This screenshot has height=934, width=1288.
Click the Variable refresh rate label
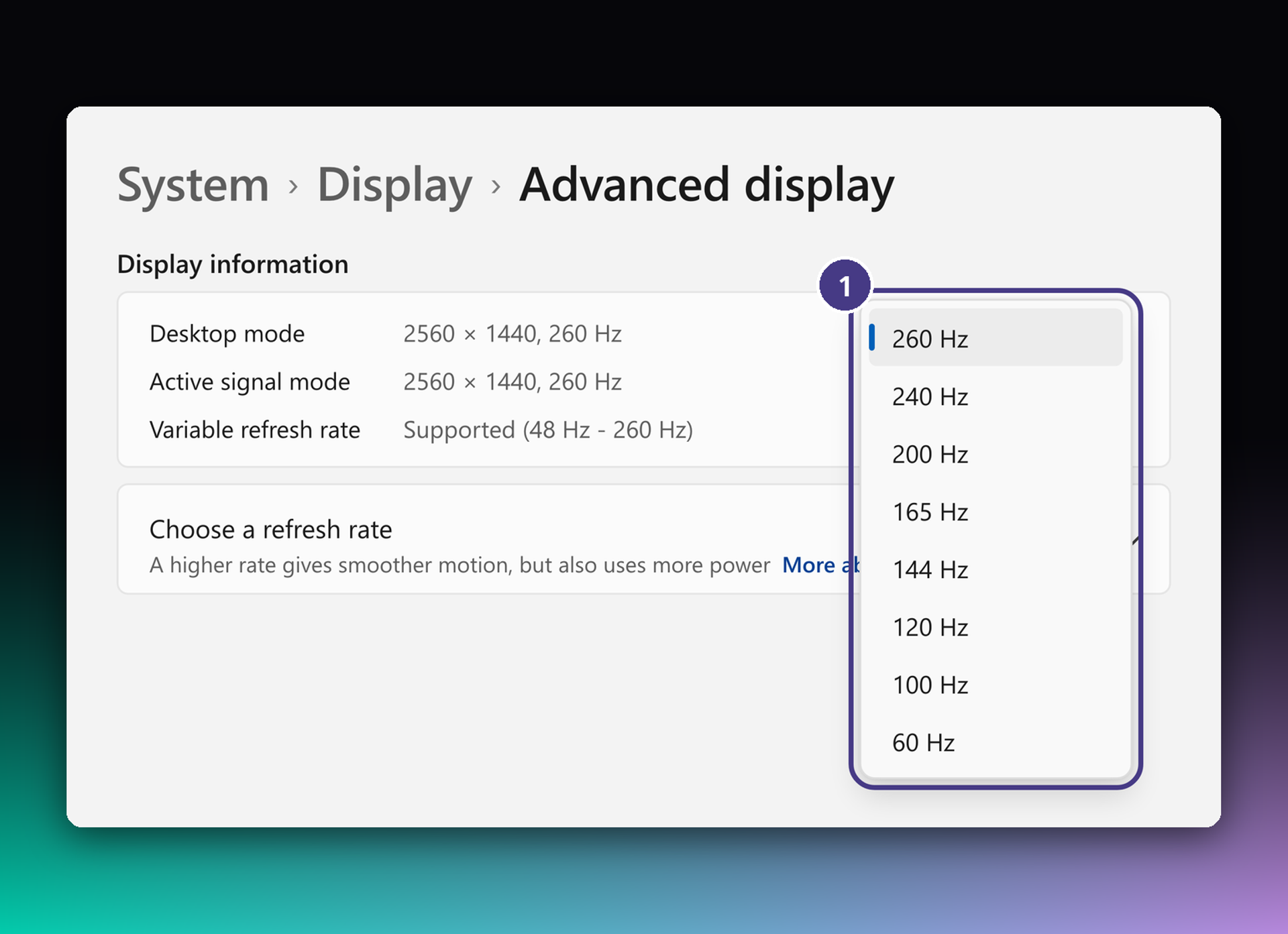click(x=255, y=430)
